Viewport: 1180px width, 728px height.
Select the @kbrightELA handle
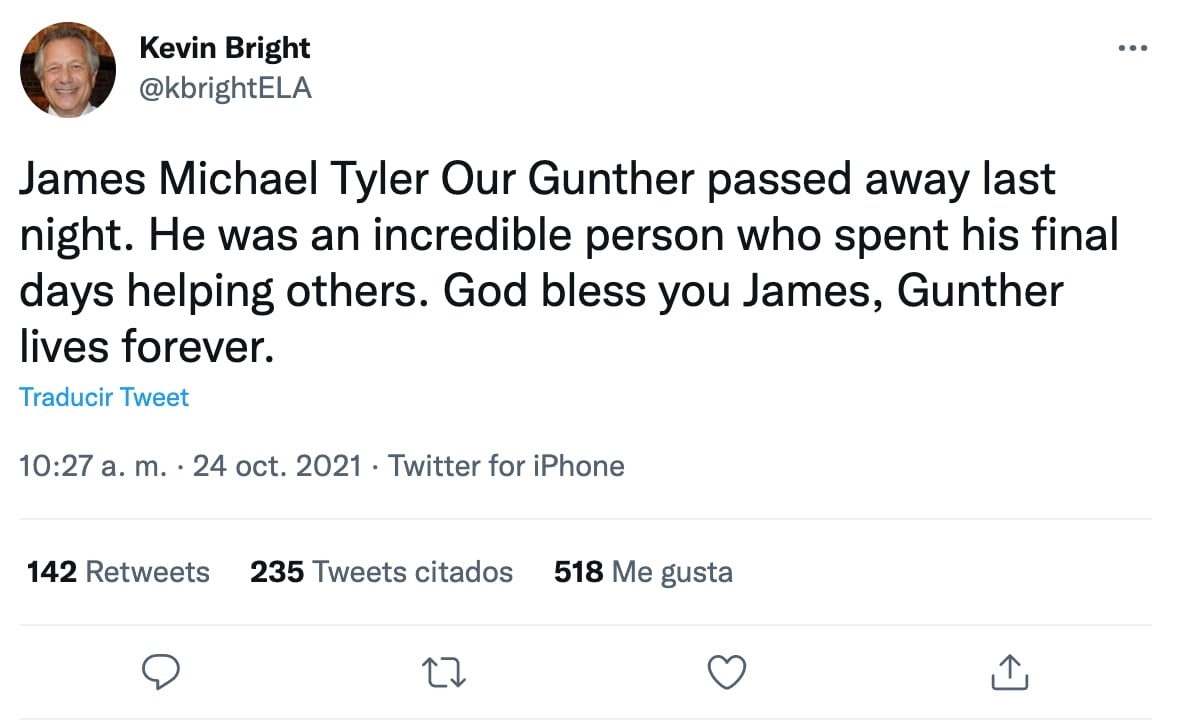click(226, 88)
